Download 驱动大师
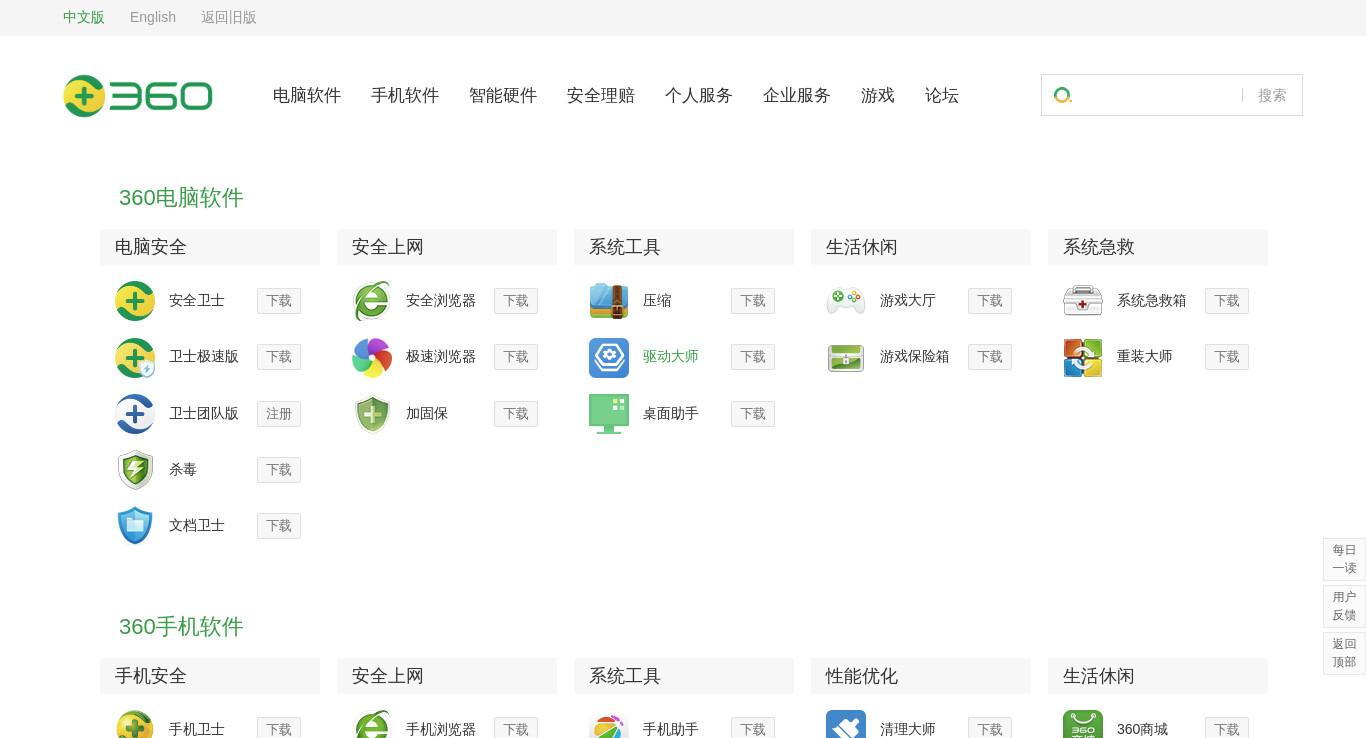1366x738 pixels. coord(753,357)
